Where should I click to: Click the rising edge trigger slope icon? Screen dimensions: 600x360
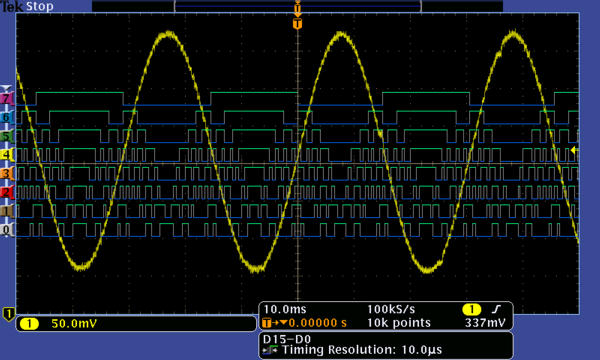pyautogui.click(x=496, y=309)
